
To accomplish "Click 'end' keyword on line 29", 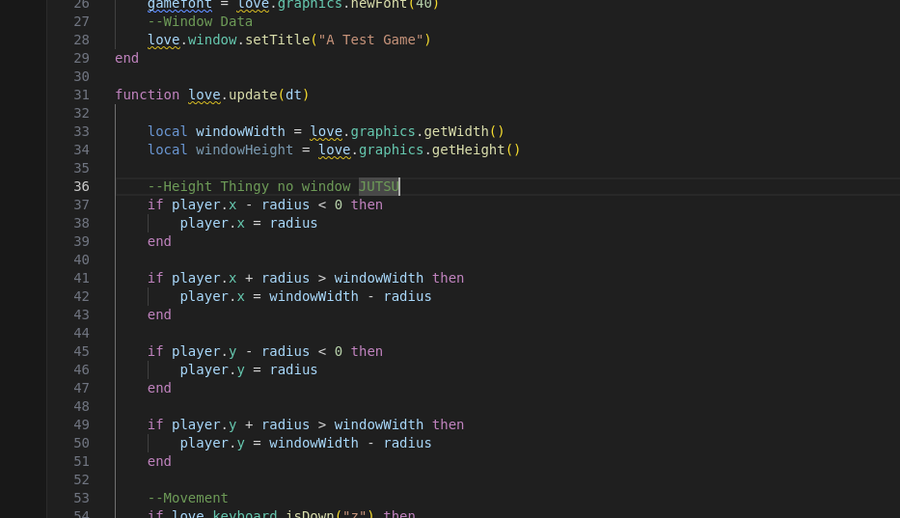I will pyautogui.click(x=127, y=58).
